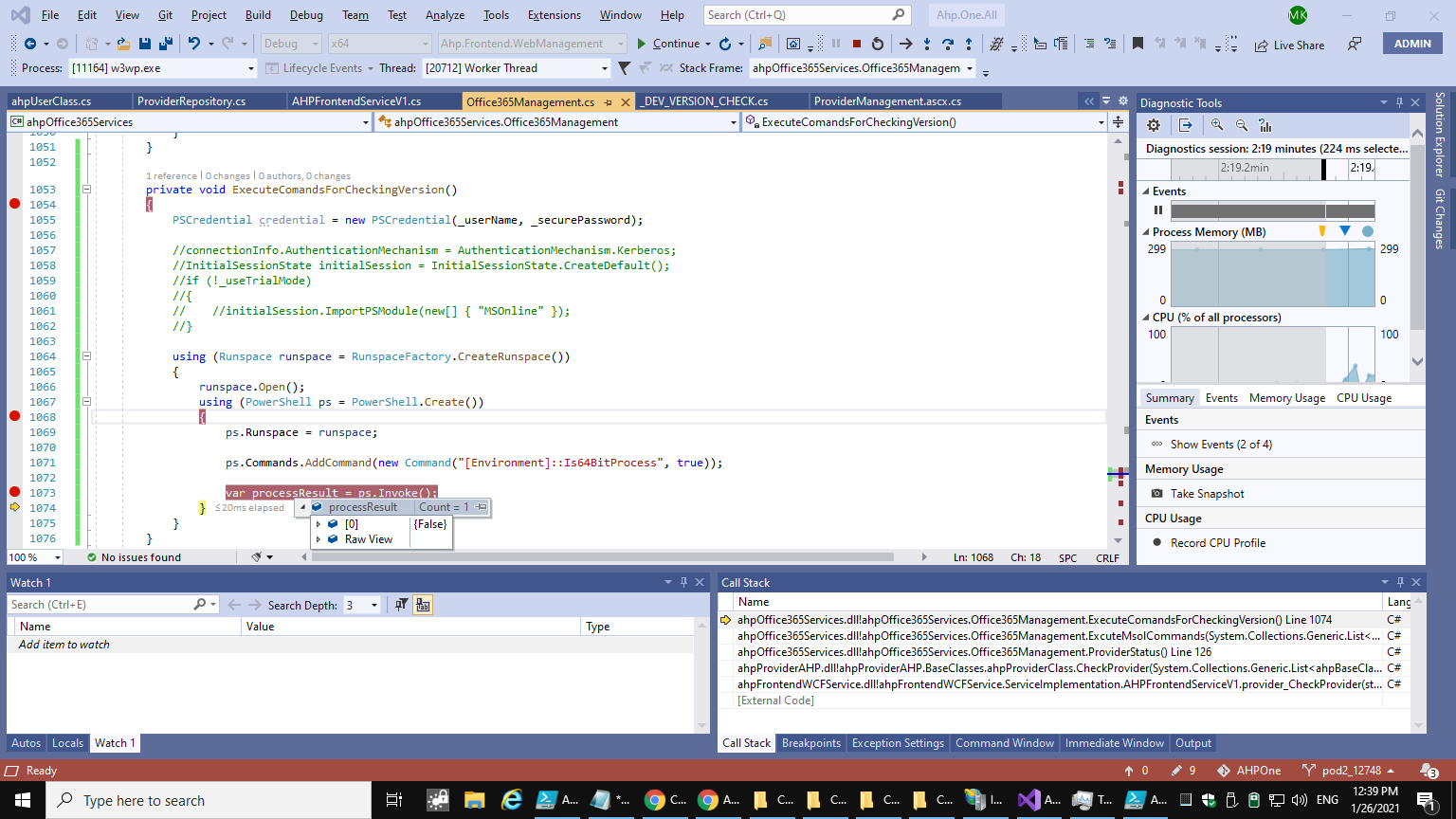Viewport: 1456px width, 819px height.
Task: Open Diagnostic Tools settings gear
Action: pos(1154,125)
